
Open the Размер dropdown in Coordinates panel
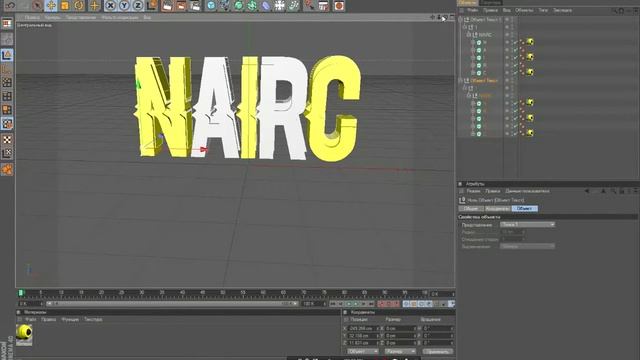(x=400, y=351)
